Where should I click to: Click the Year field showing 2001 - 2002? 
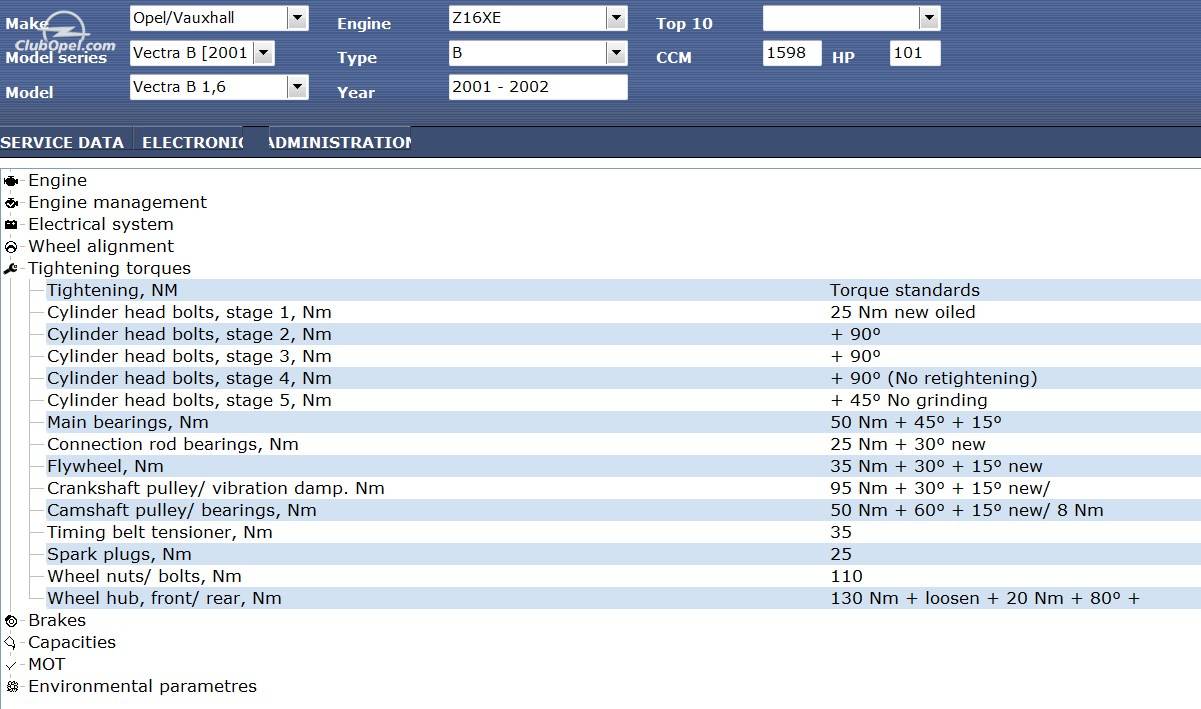538,87
